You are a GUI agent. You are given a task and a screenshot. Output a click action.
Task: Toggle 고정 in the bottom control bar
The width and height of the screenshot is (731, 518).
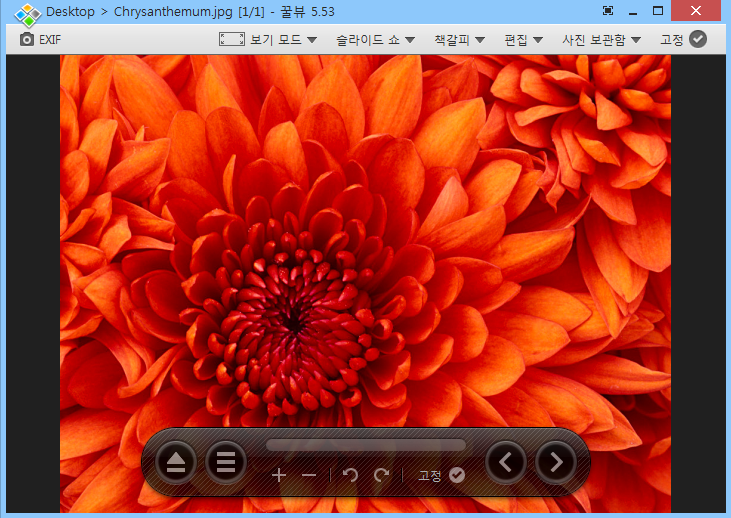pos(441,475)
